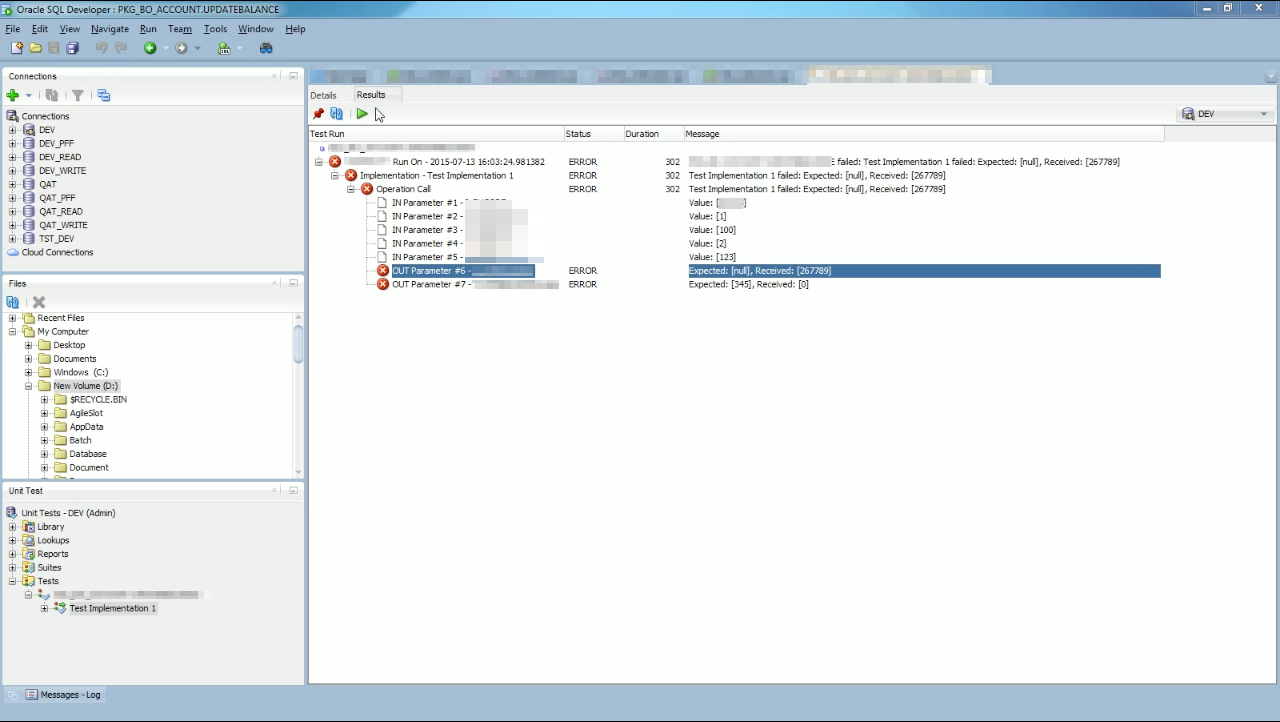The width and height of the screenshot is (1280, 722).
Task: Select the Suites node in Unit Test
Action: pyautogui.click(x=49, y=567)
